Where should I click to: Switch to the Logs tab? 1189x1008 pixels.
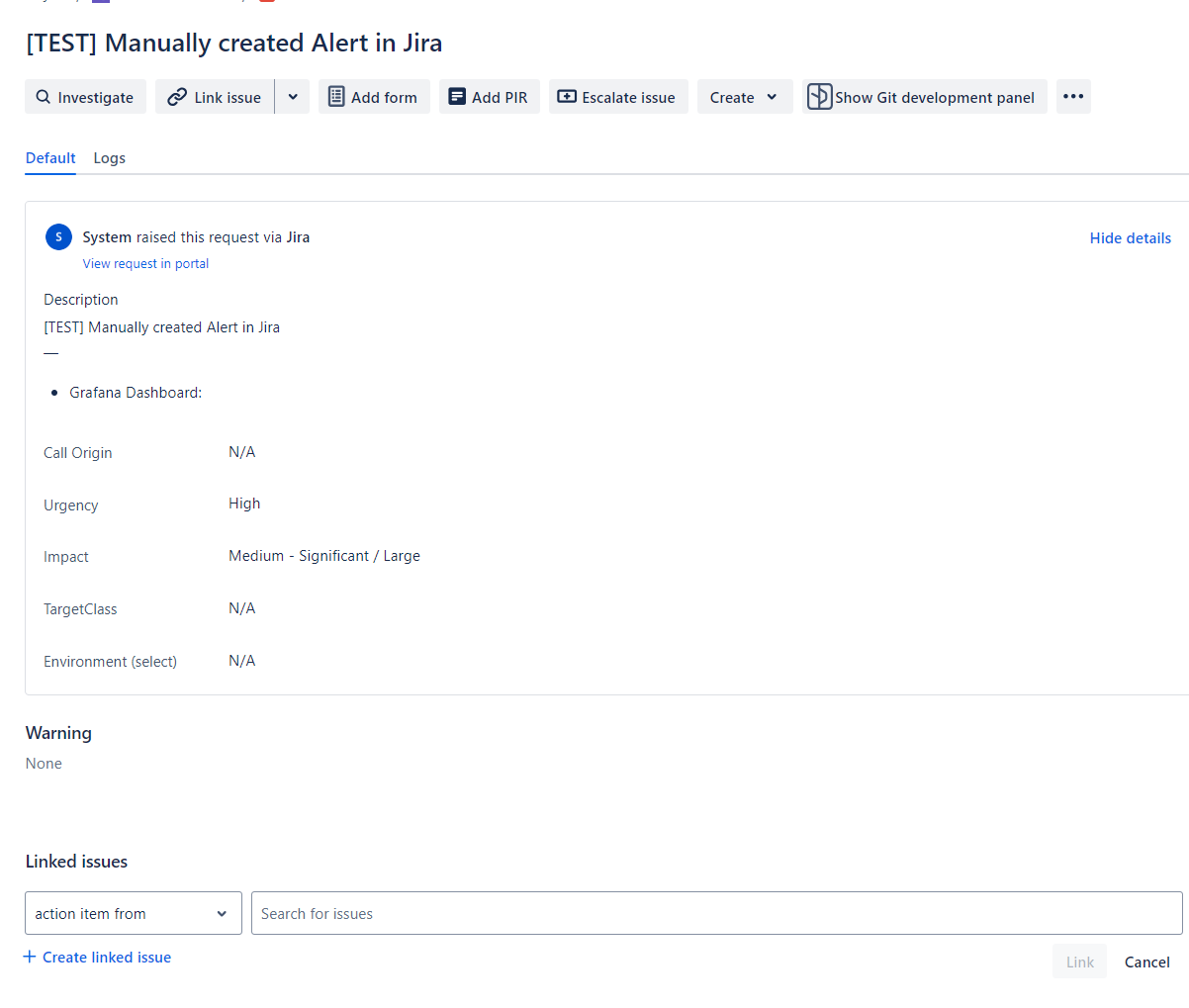[x=110, y=158]
